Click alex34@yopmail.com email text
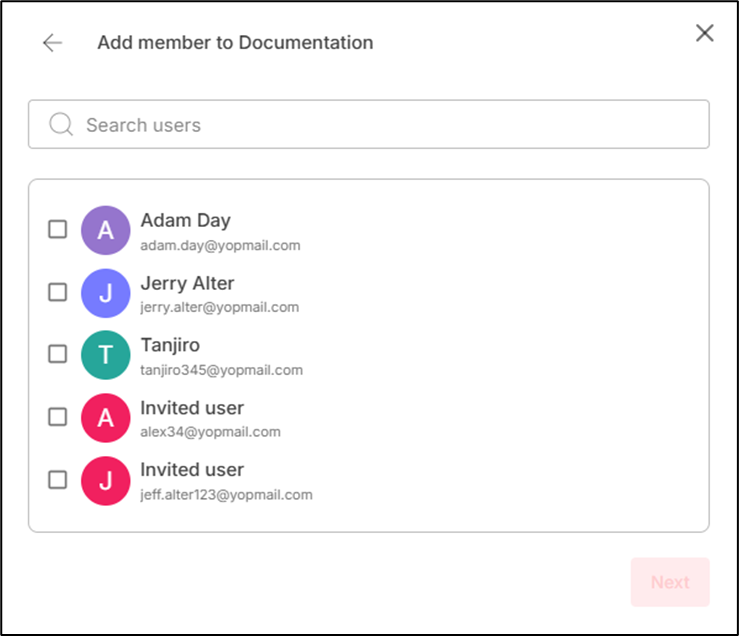This screenshot has width=739, height=636. 210,432
